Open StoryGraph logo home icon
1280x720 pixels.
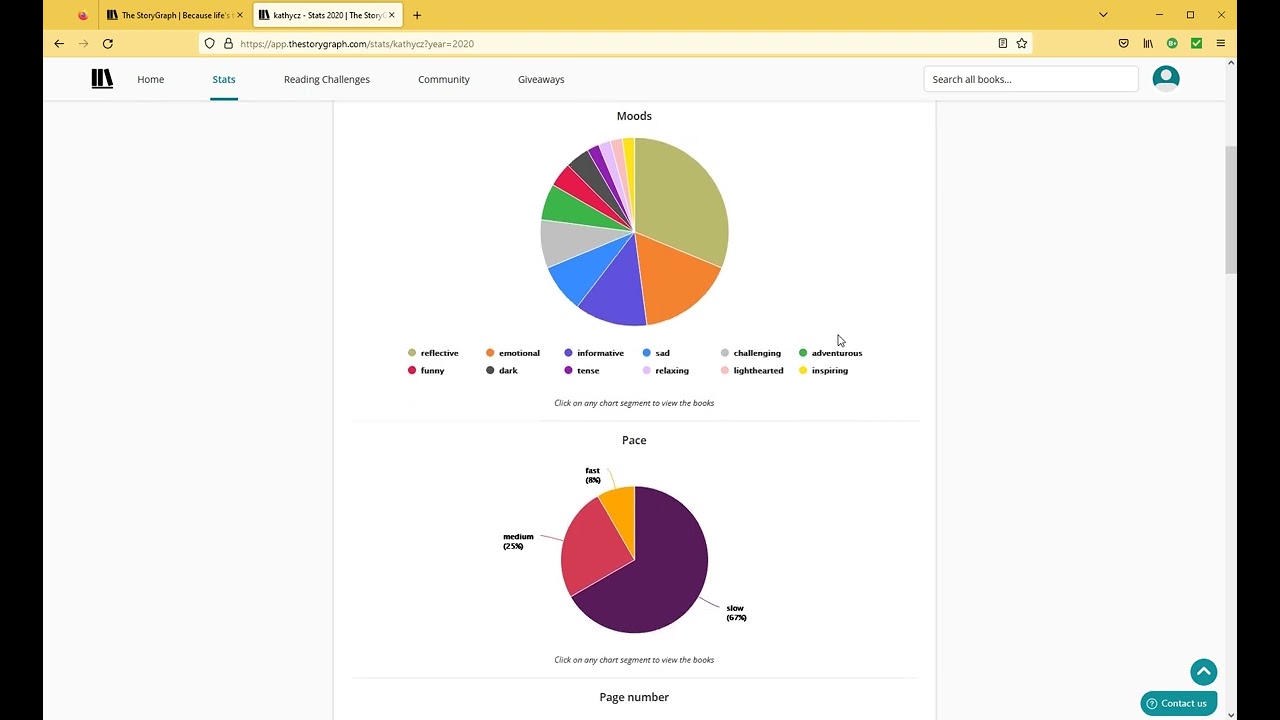pos(102,79)
